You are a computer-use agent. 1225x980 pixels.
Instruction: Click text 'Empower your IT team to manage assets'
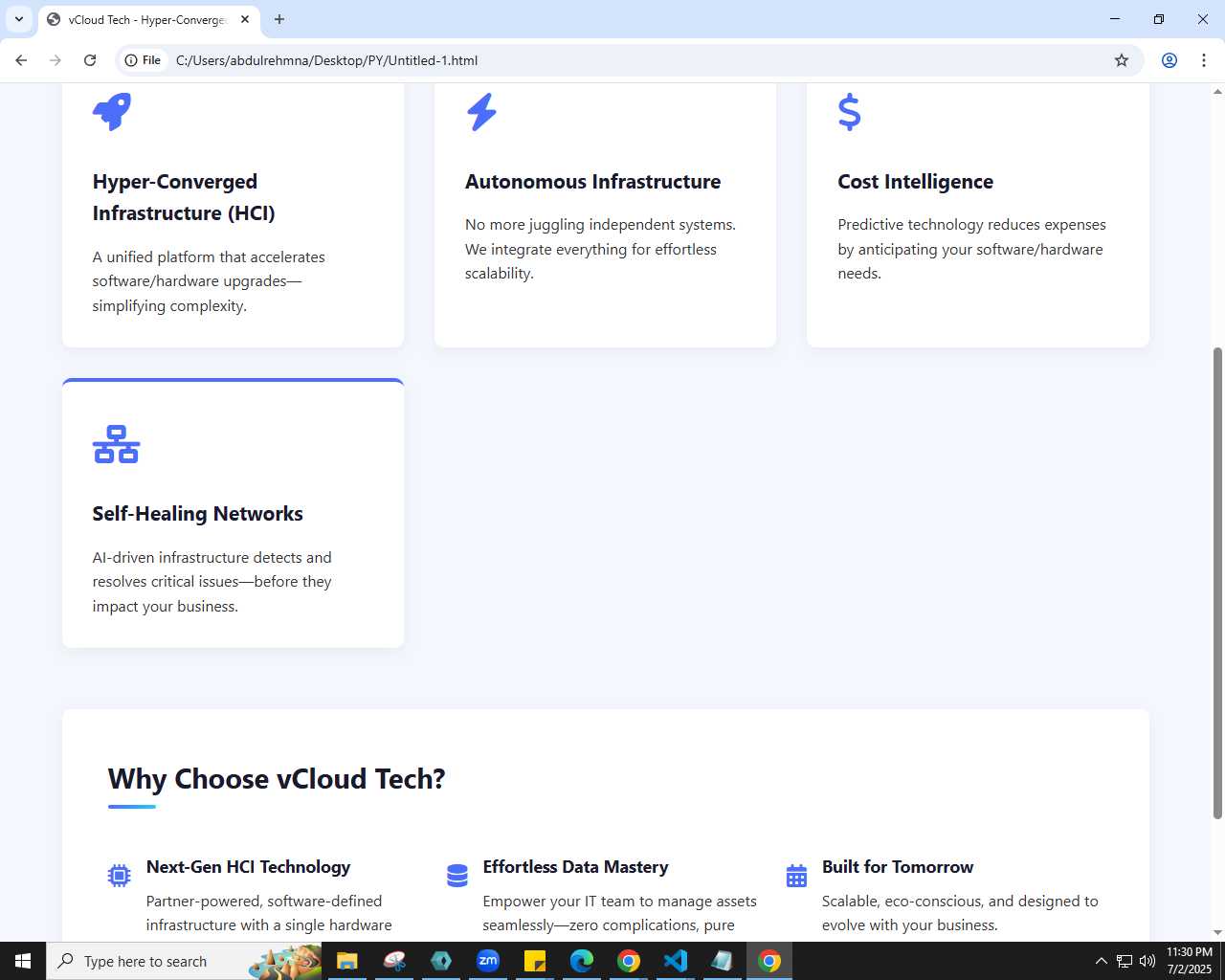tap(619, 902)
